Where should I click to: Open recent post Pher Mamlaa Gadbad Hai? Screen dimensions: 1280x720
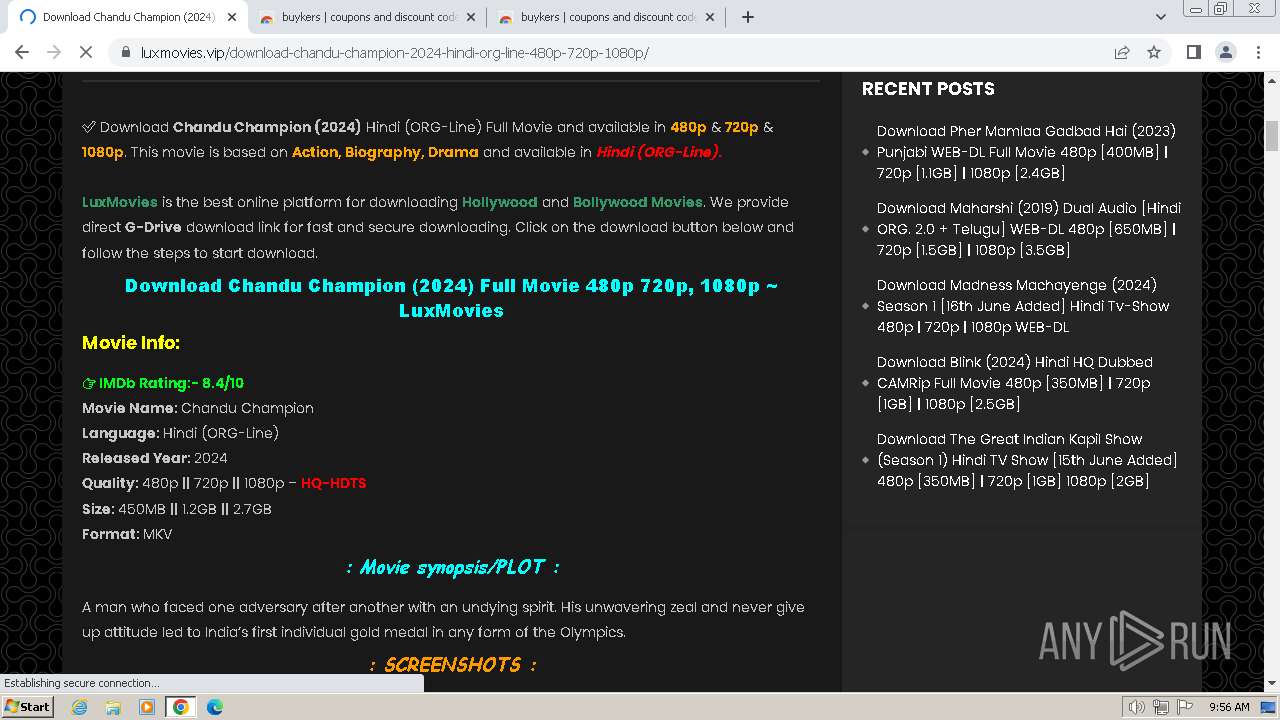pos(1026,152)
